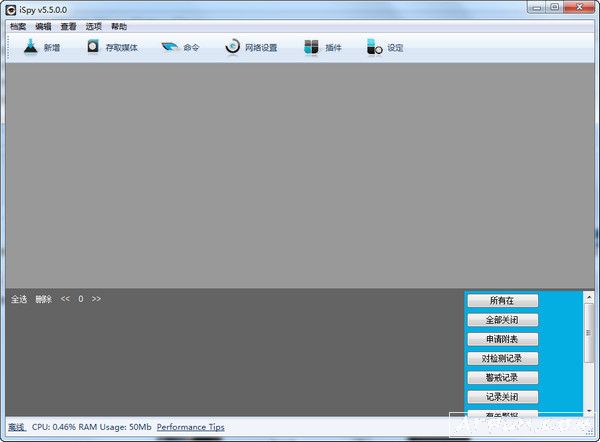Image resolution: width=600 pixels, height=442 pixels.
Task: Click the 命令 commands icon
Action: pyautogui.click(x=170, y=47)
